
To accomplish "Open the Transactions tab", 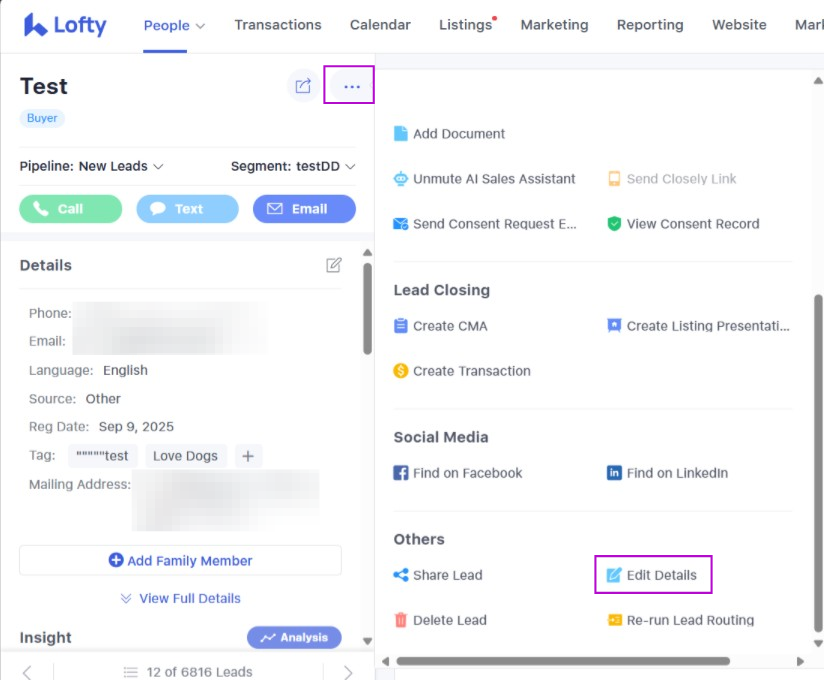I will coord(278,25).
